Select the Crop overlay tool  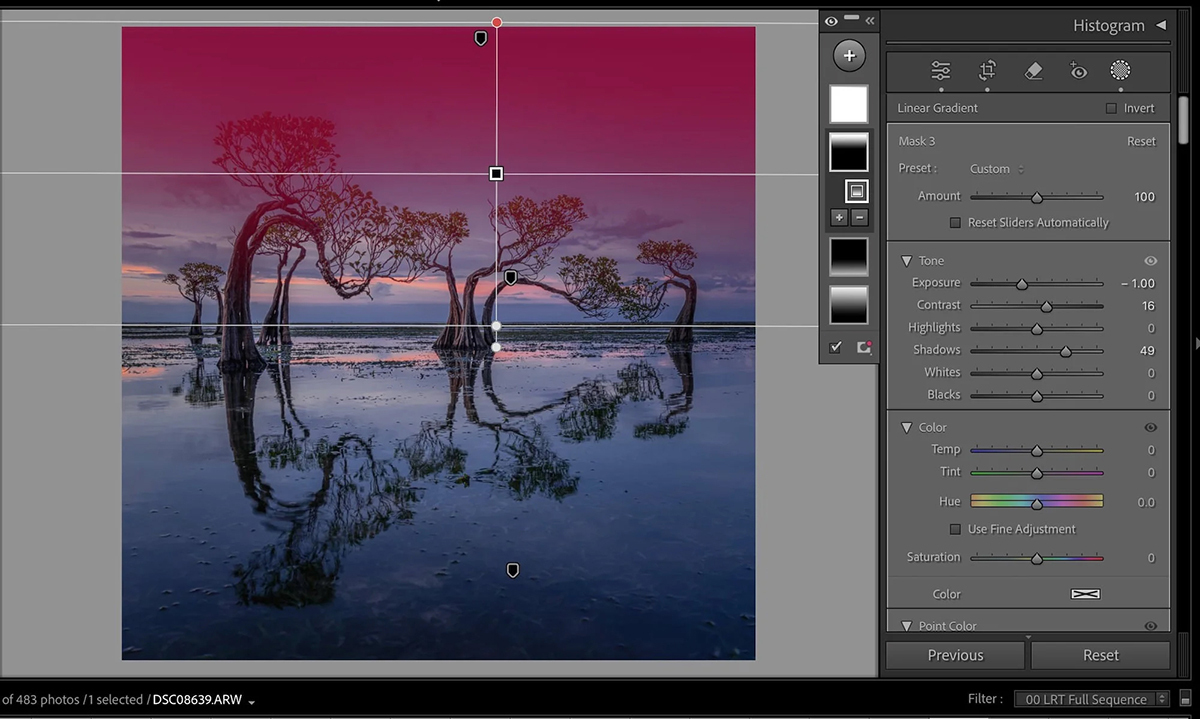[987, 71]
